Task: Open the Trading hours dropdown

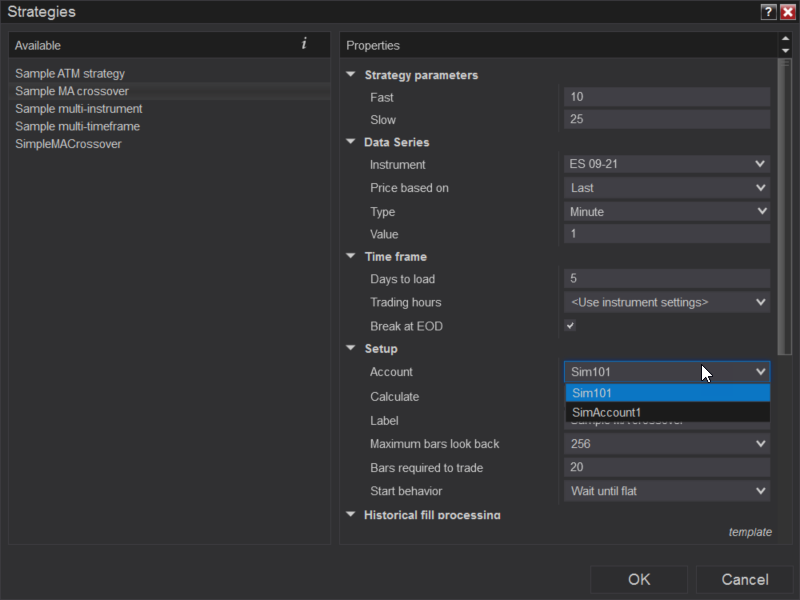Action: pos(666,302)
